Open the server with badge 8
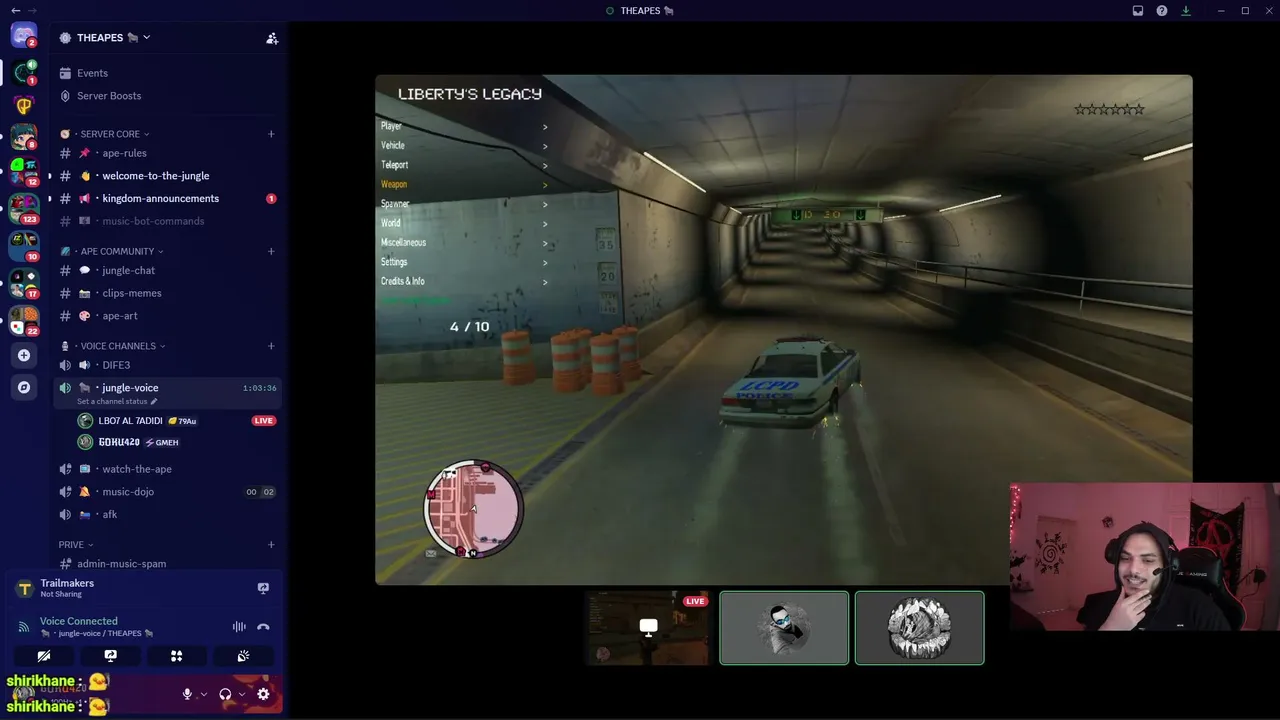The width and height of the screenshot is (1280, 720). point(23,136)
